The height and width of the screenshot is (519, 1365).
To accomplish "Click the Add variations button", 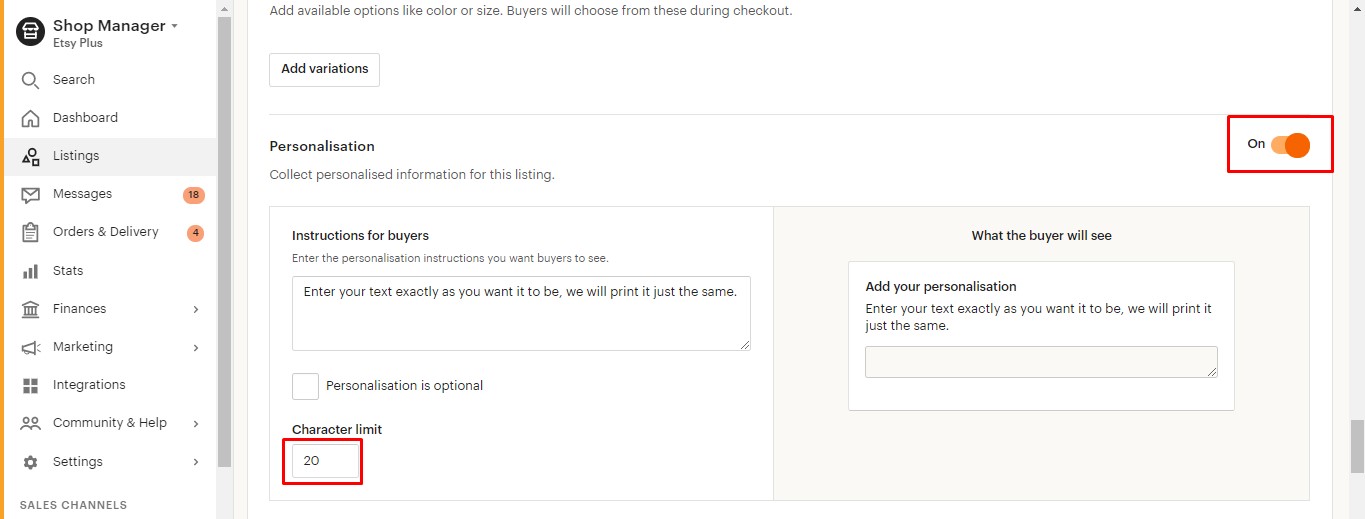I will (x=324, y=69).
